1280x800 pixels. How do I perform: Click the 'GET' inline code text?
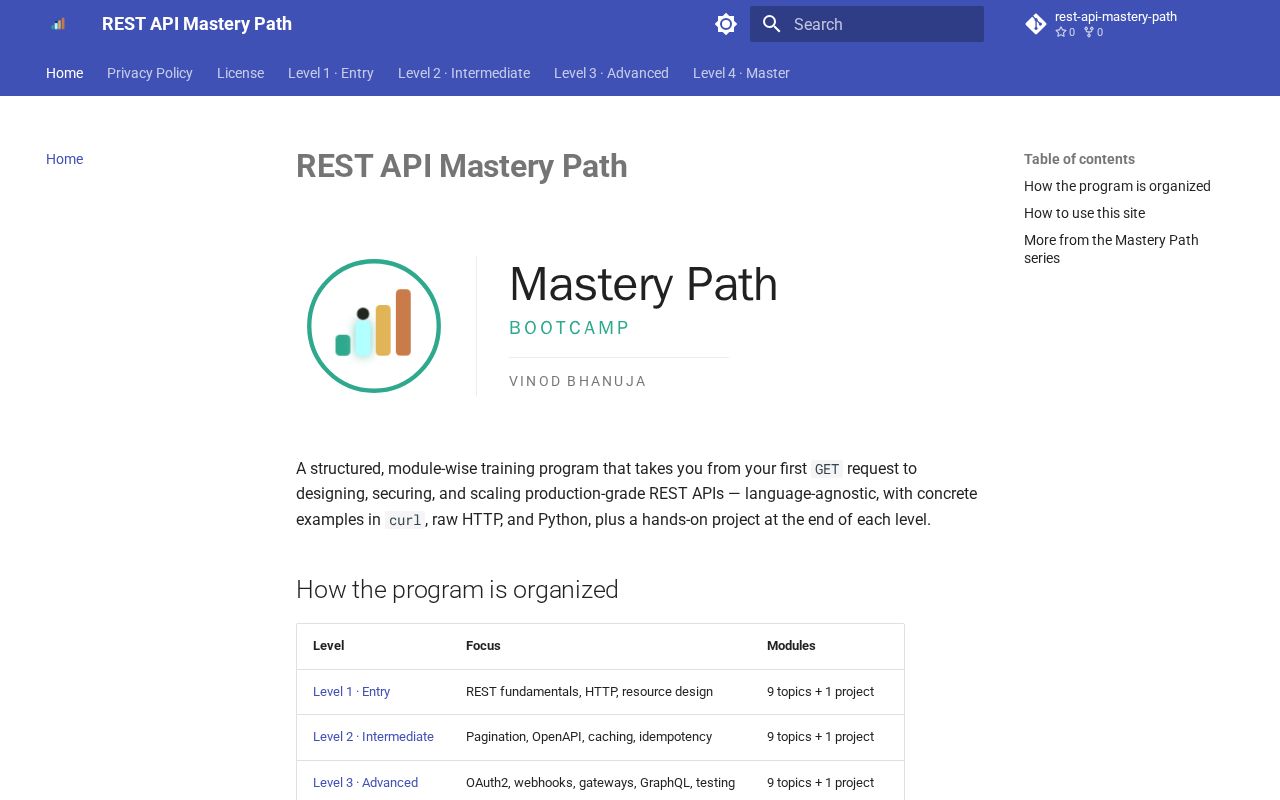pos(827,469)
